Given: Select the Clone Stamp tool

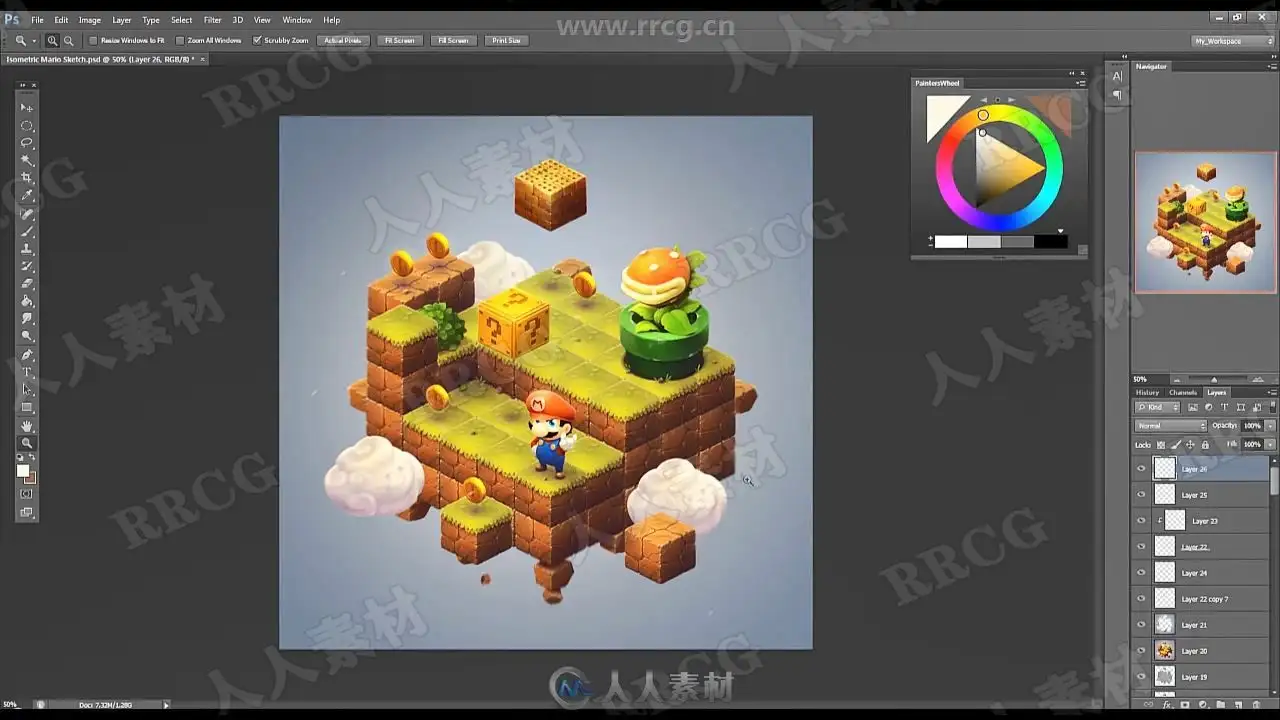Looking at the screenshot, I should [x=27, y=249].
